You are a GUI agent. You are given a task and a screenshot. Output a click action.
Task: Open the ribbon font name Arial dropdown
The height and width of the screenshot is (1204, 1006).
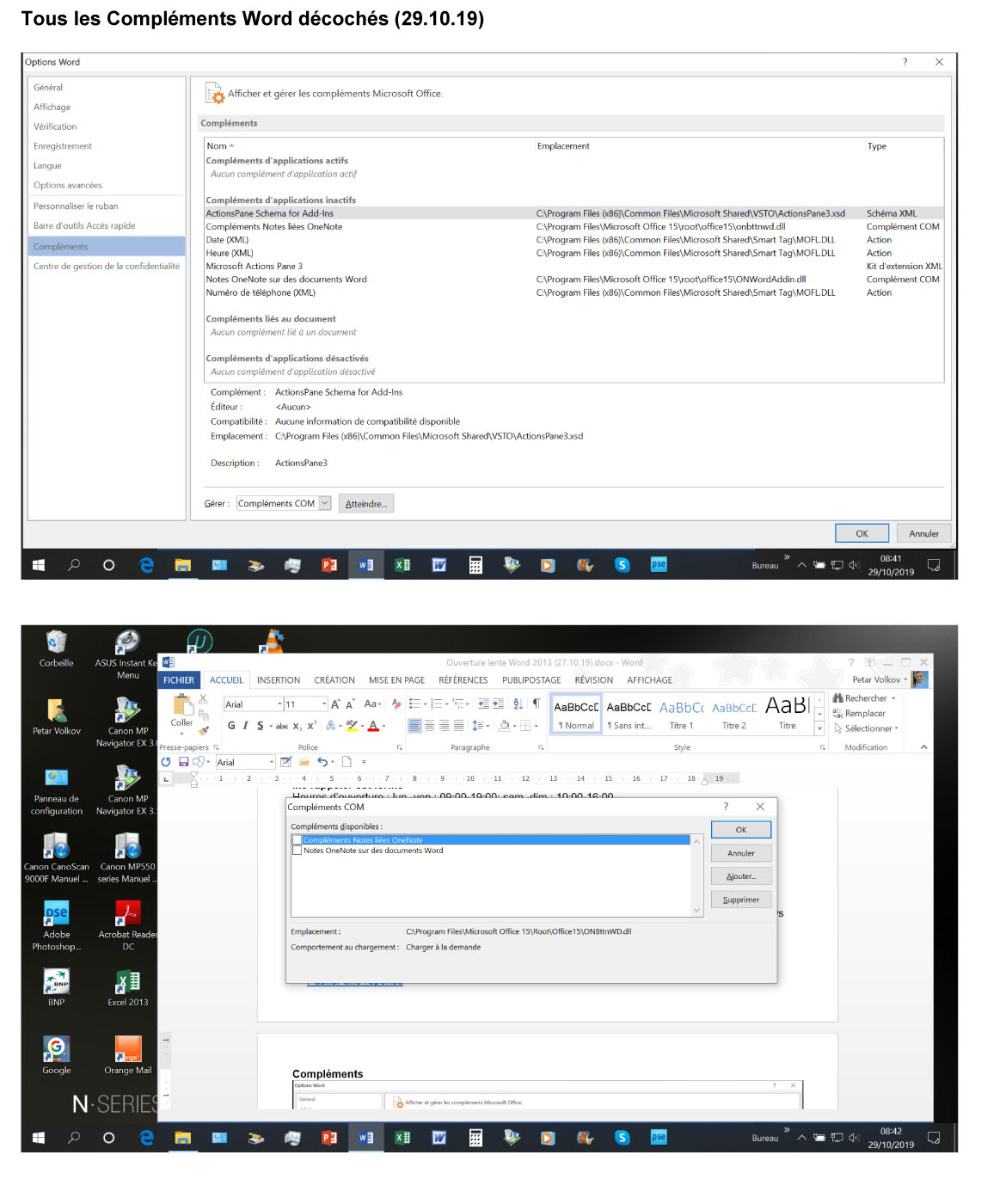point(279,704)
